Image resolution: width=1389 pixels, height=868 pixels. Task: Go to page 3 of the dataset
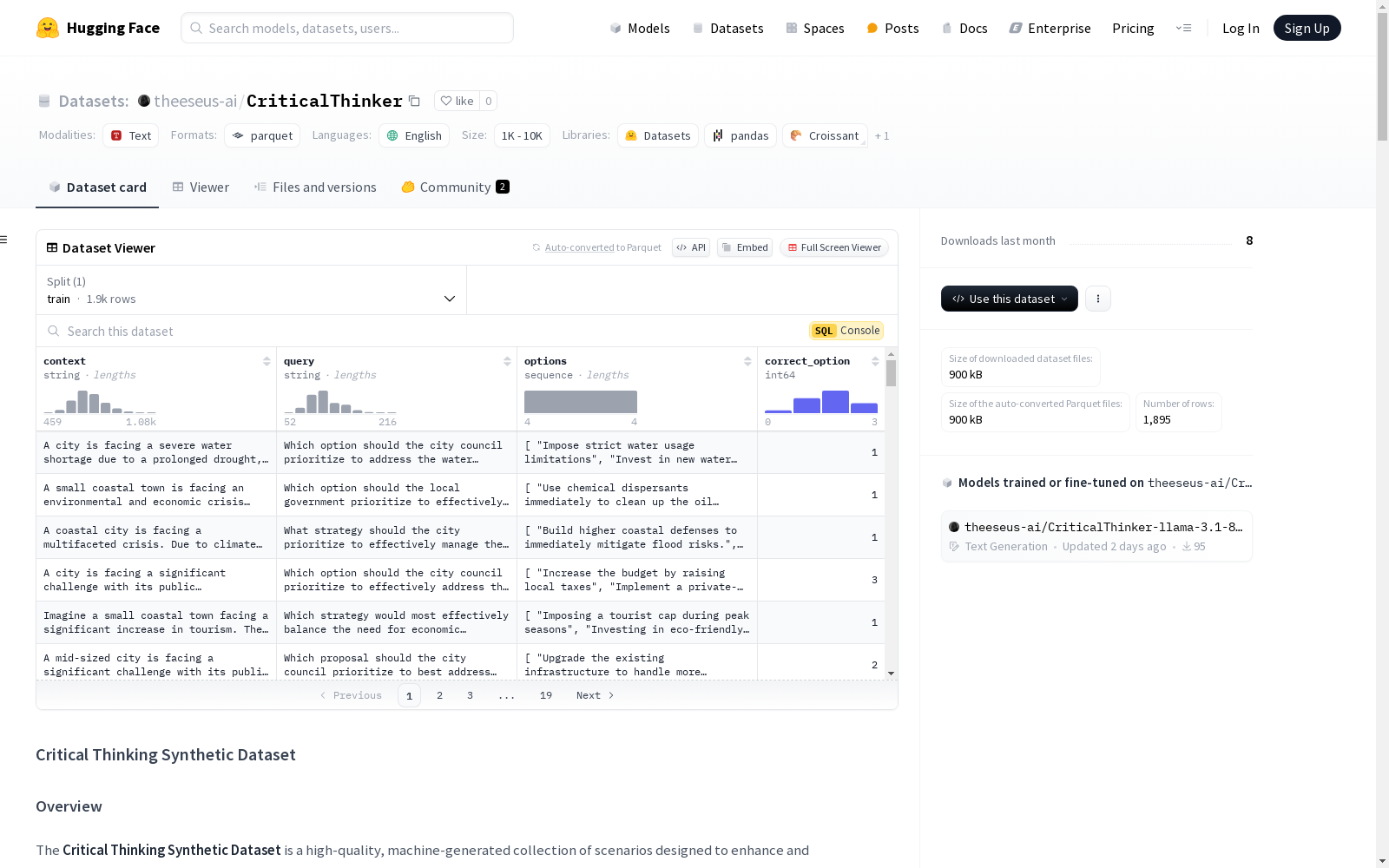[471, 695]
